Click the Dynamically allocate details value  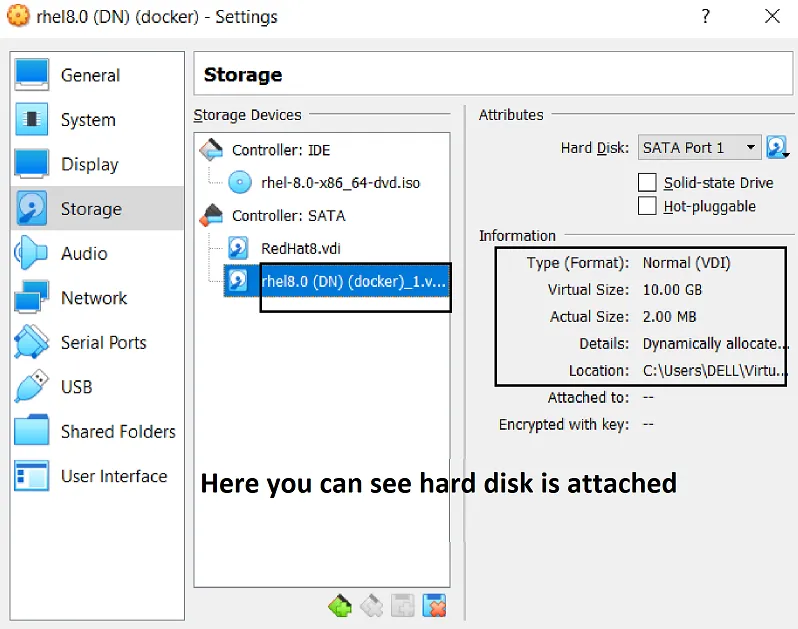714,344
